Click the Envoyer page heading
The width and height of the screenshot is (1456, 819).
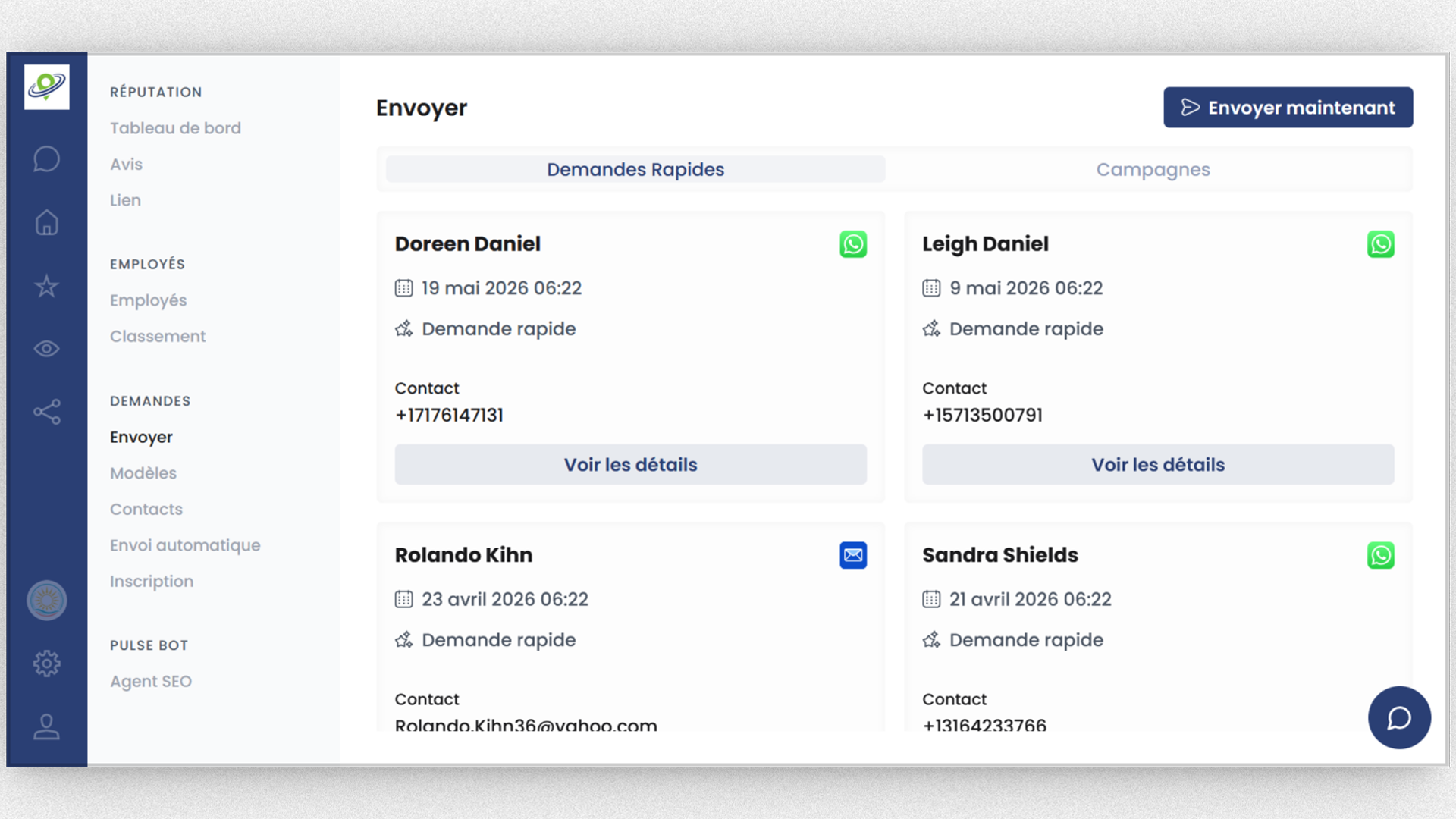(x=422, y=108)
